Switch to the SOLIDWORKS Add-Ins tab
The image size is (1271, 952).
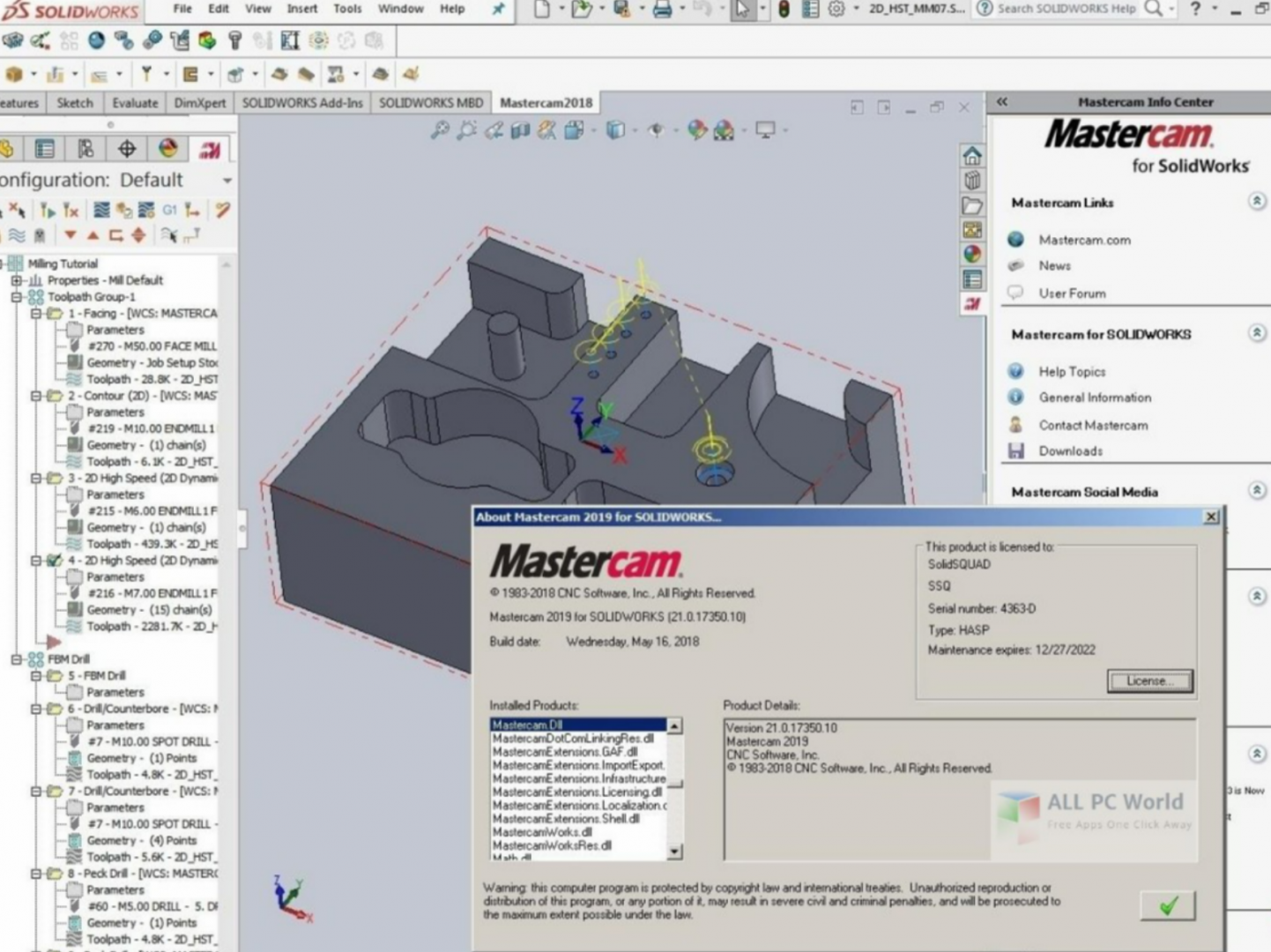pyautogui.click(x=302, y=103)
